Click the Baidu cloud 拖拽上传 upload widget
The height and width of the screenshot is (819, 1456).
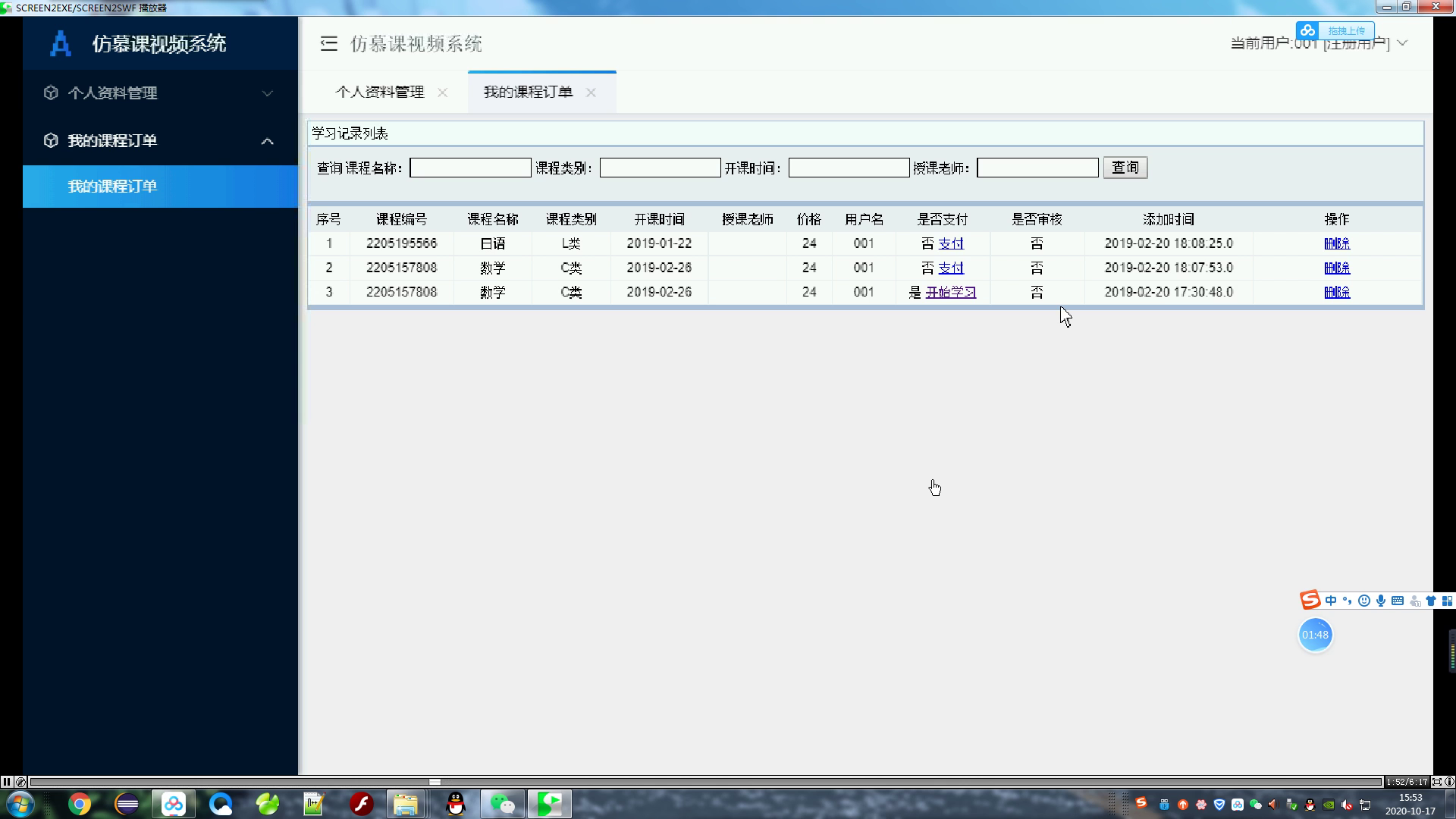click(x=1335, y=31)
